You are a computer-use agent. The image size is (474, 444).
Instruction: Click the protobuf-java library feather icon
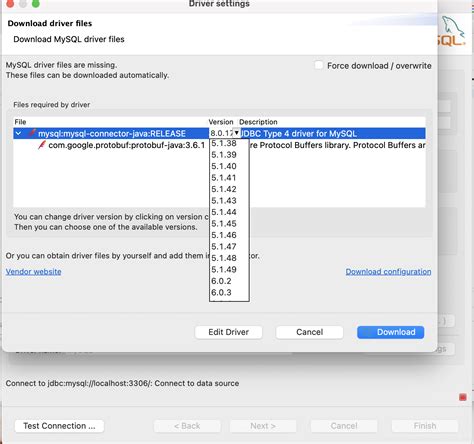(42, 145)
